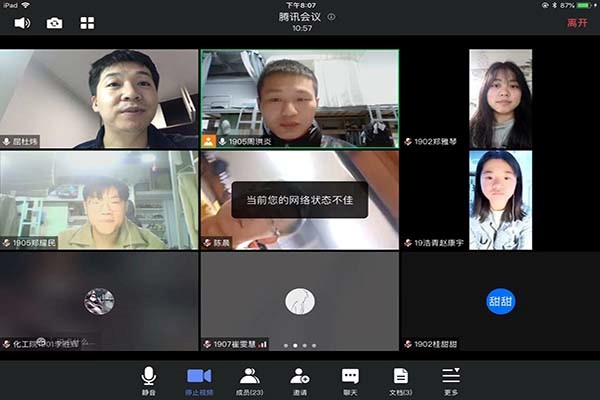Open the 聊天 chat icon

(x=350, y=379)
